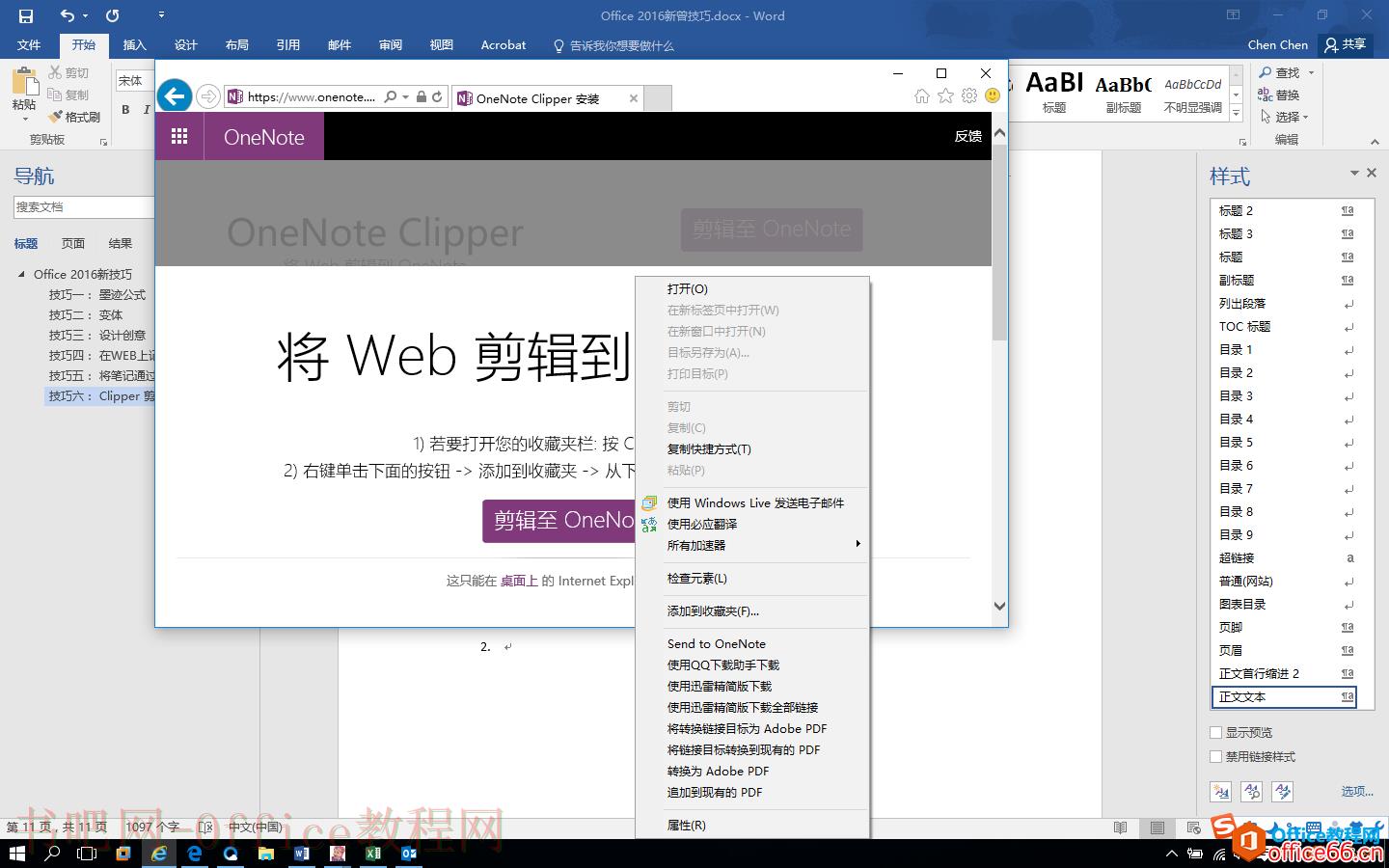This screenshot has height=868, width=1389.
Task: Switch to Print Layout view in status bar
Action: [1157, 827]
